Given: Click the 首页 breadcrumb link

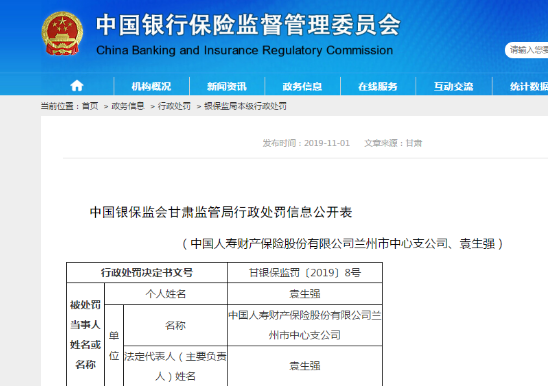Looking at the screenshot, I should coord(90,106).
